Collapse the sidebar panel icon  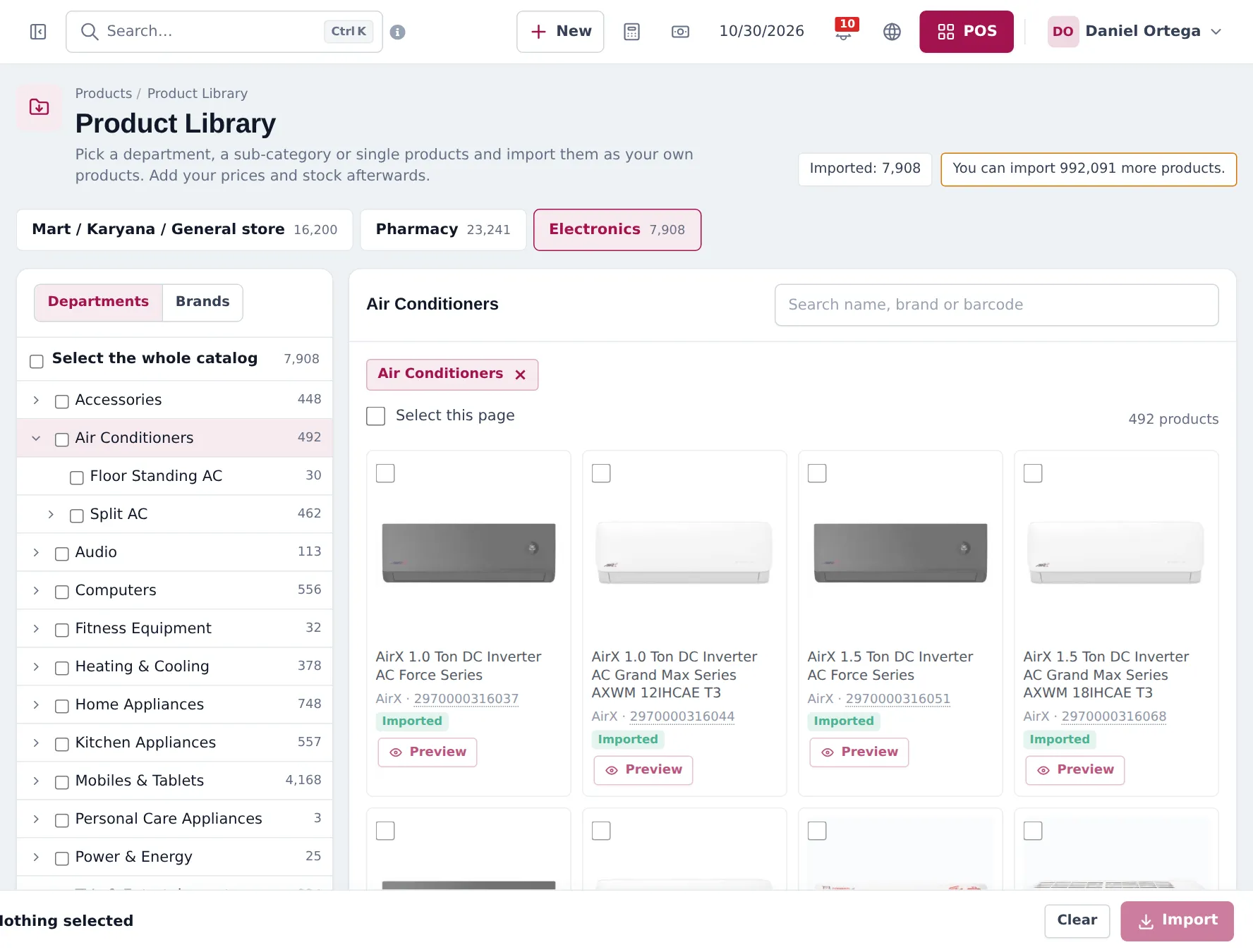38,32
